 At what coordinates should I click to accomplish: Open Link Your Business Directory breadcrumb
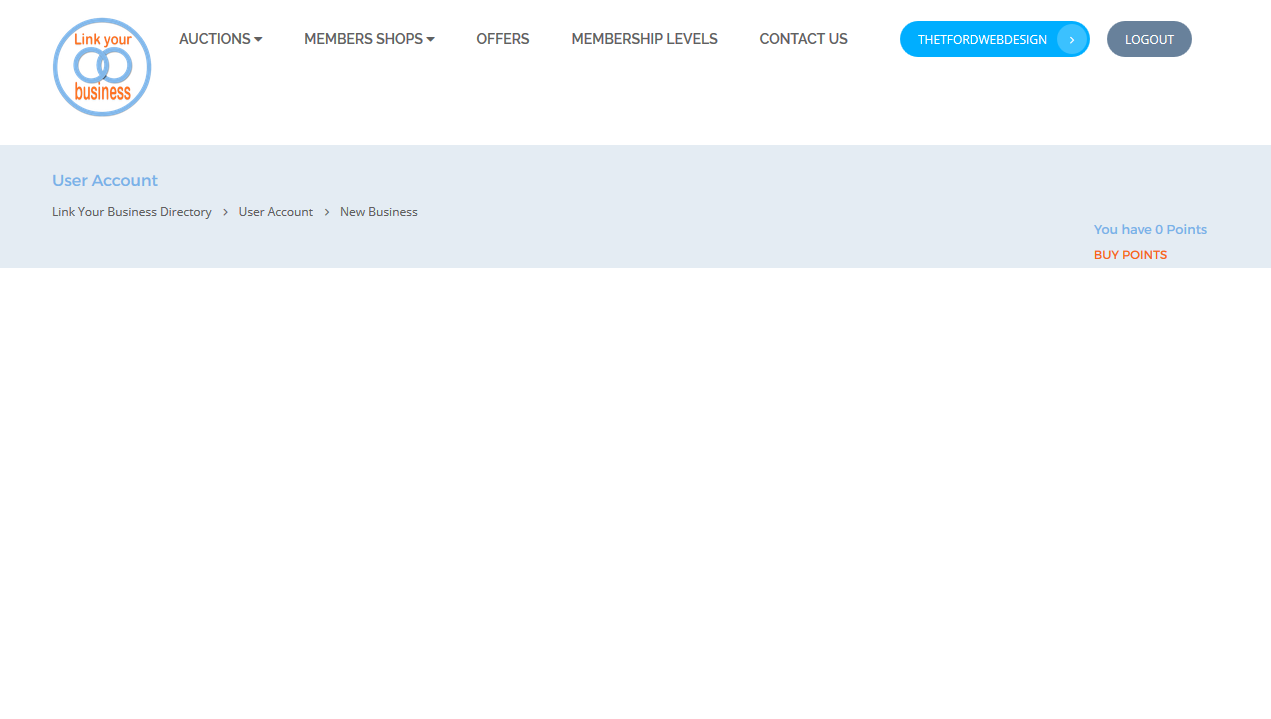point(131,211)
